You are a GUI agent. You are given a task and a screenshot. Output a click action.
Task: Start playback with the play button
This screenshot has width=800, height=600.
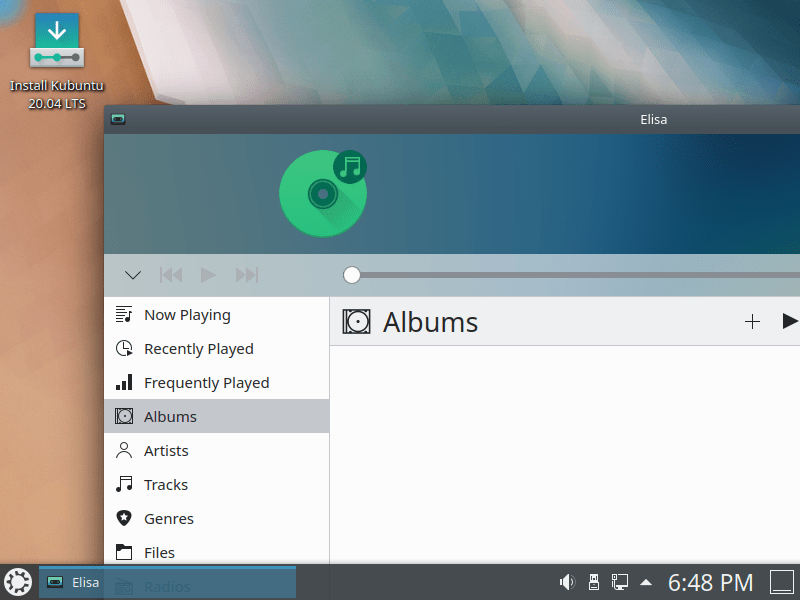coord(208,275)
